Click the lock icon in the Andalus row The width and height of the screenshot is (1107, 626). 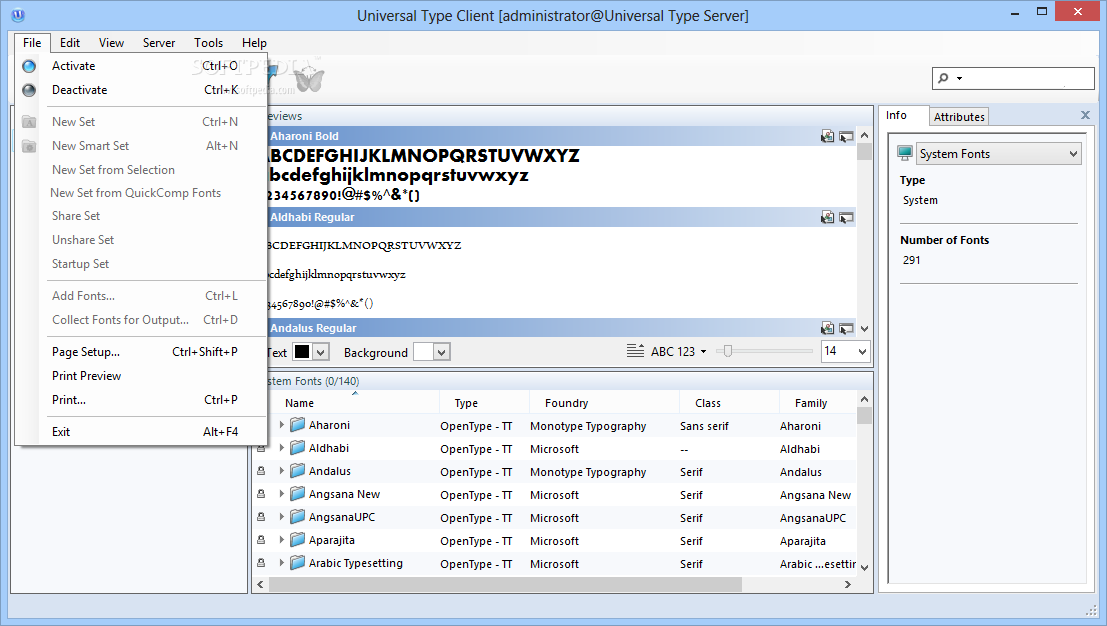click(x=261, y=471)
